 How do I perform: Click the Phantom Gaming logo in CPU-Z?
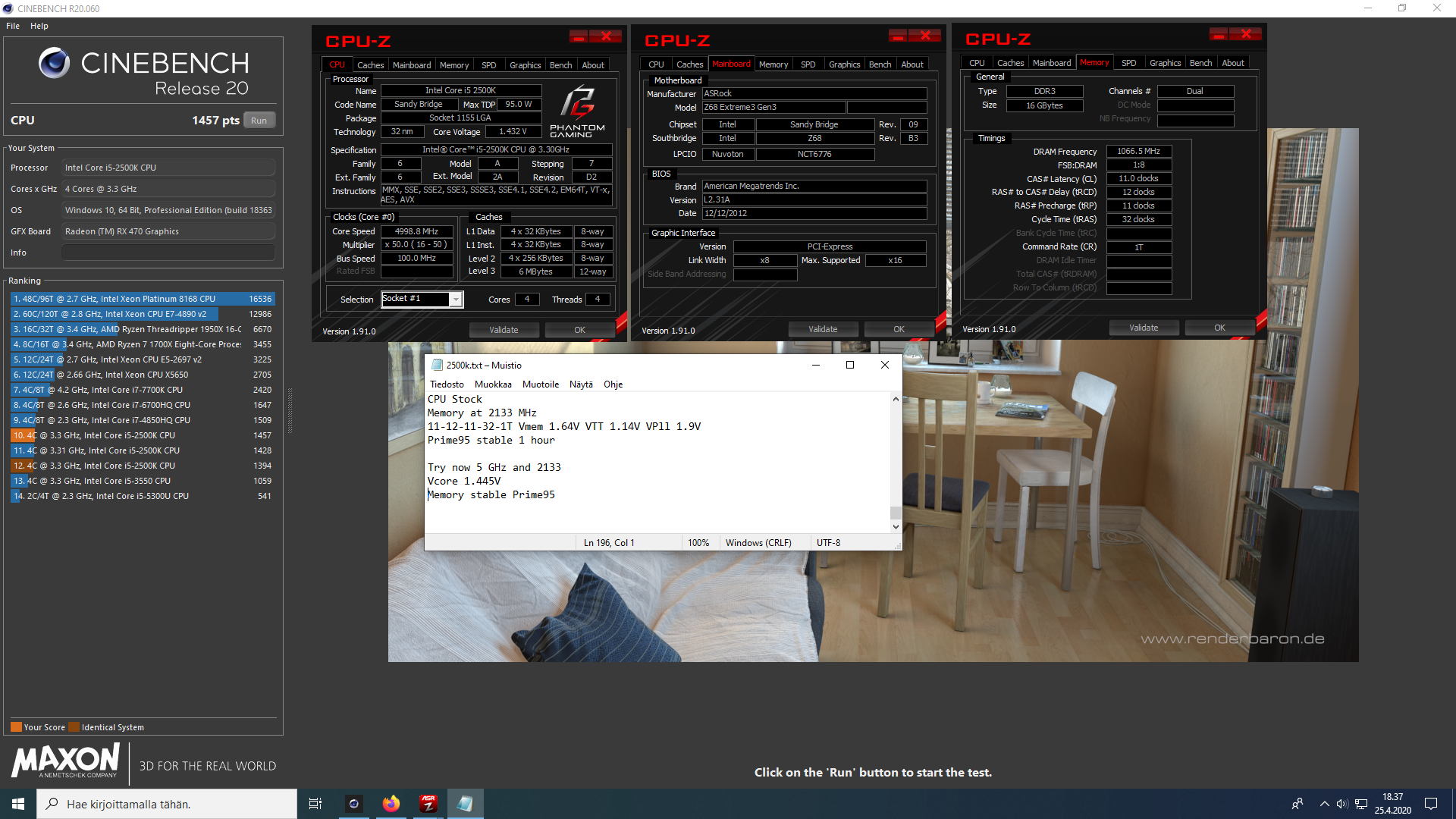click(x=577, y=111)
